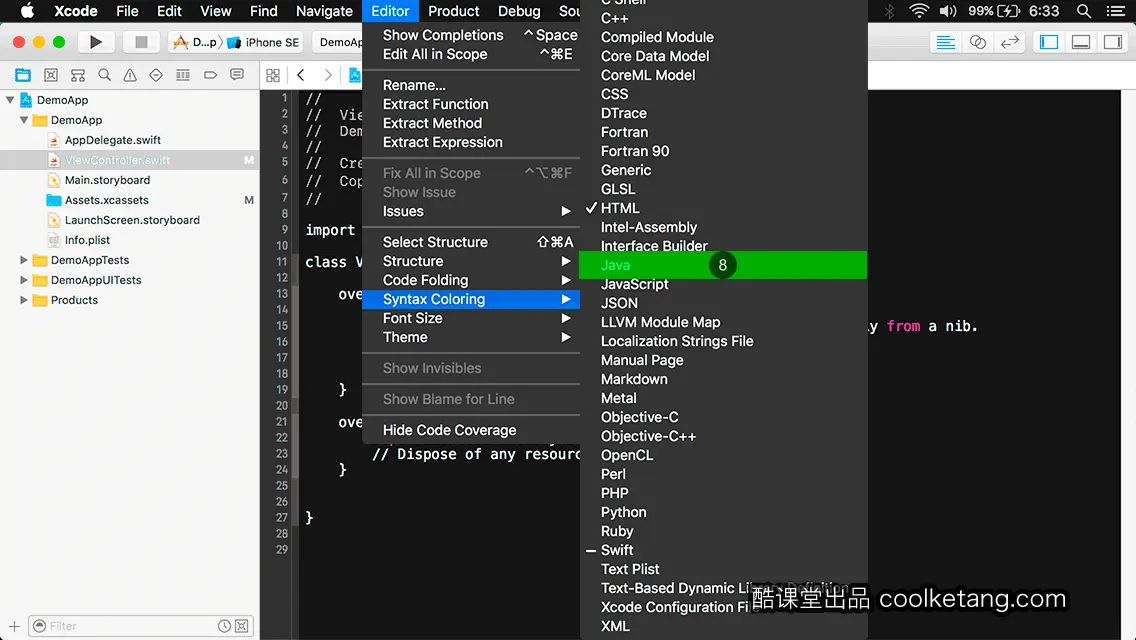Open the Issues submenu
This screenshot has height=640, width=1136.
[471, 211]
